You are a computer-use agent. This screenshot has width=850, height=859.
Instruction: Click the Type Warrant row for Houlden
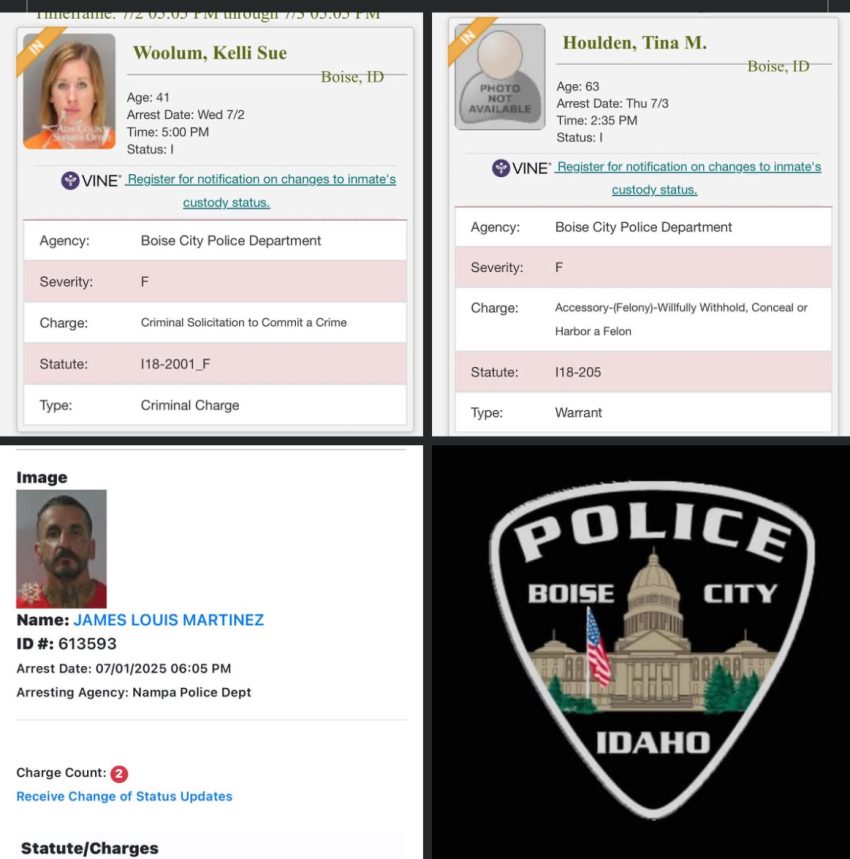pos(643,413)
